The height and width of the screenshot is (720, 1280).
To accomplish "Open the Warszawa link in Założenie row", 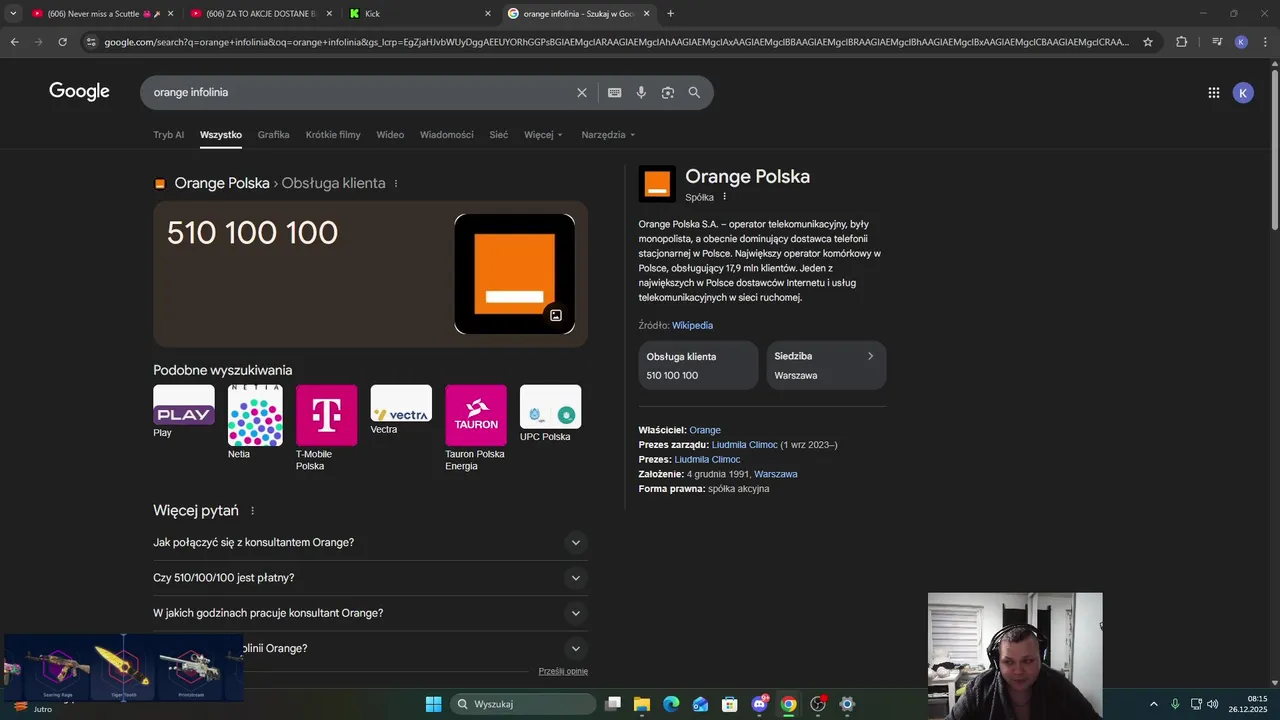I will [x=776, y=474].
